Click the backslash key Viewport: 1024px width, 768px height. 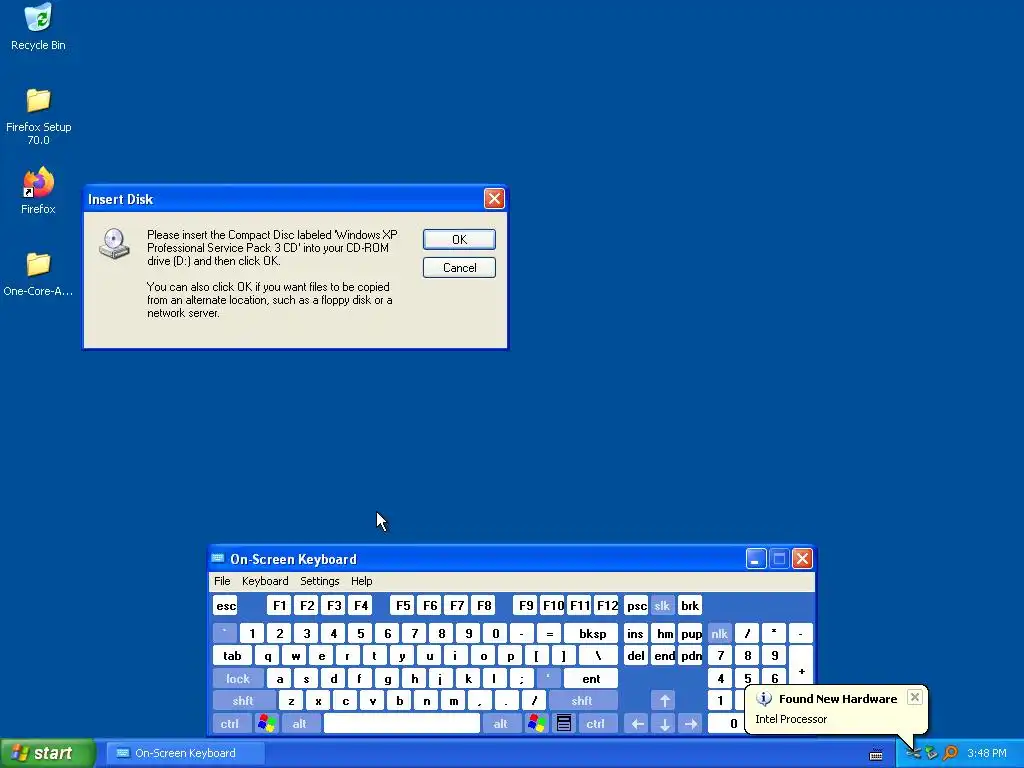click(x=598, y=656)
